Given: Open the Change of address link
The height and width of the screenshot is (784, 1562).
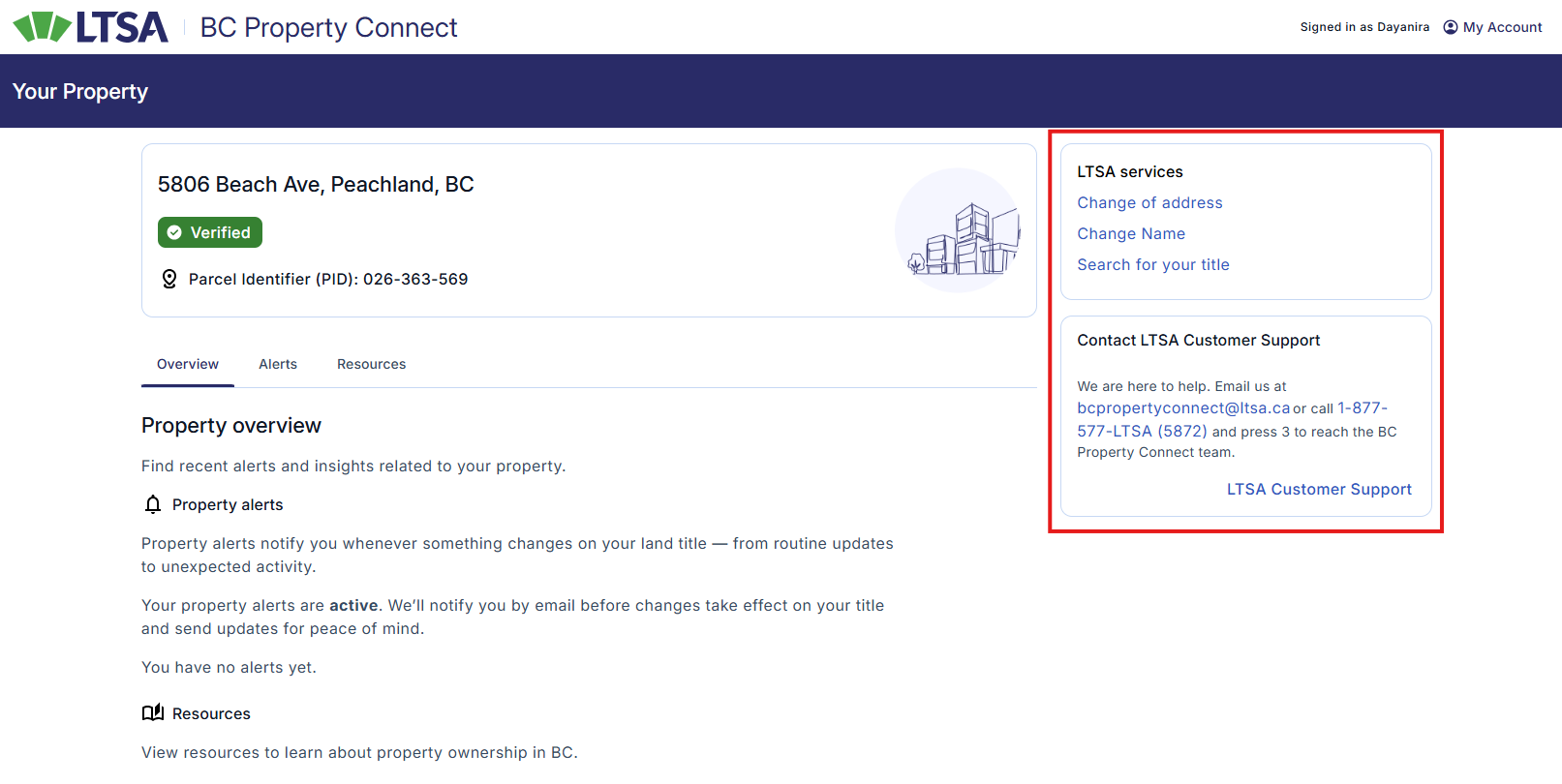Looking at the screenshot, I should [1149, 202].
